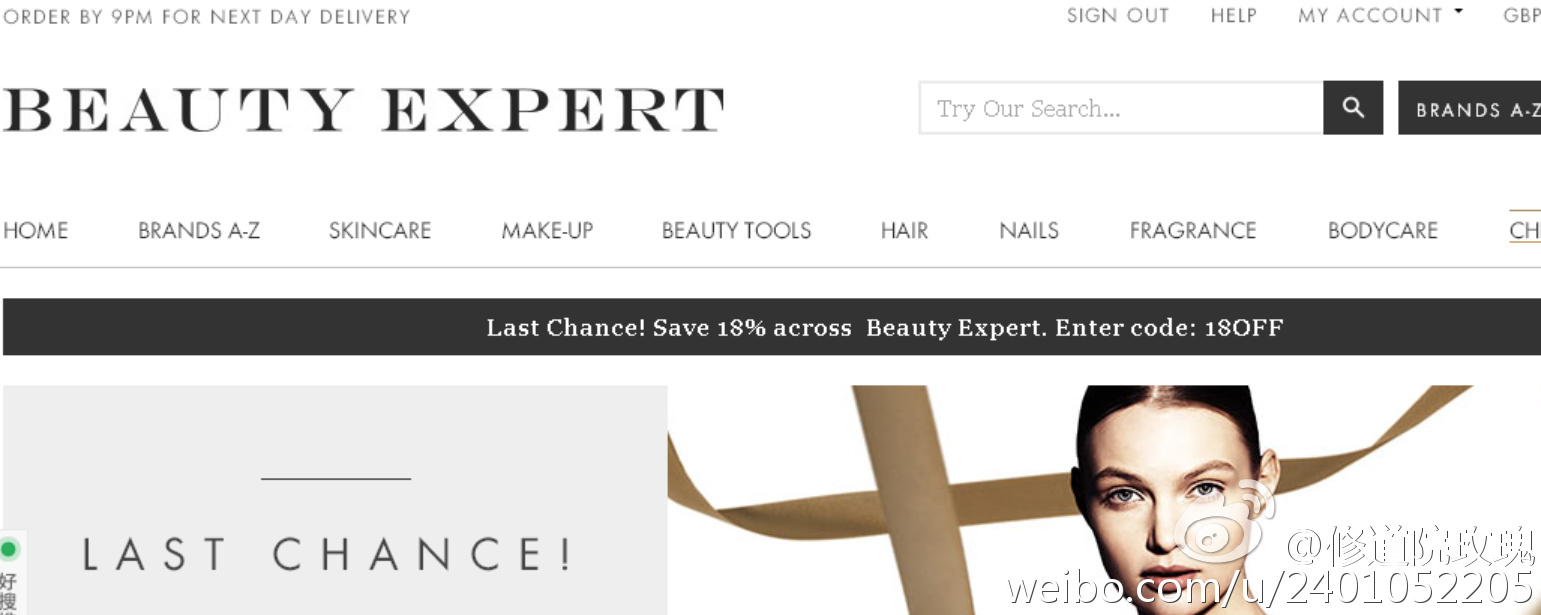The image size is (1541, 615).
Task: Select the Bodycare category
Action: pyautogui.click(x=1383, y=230)
